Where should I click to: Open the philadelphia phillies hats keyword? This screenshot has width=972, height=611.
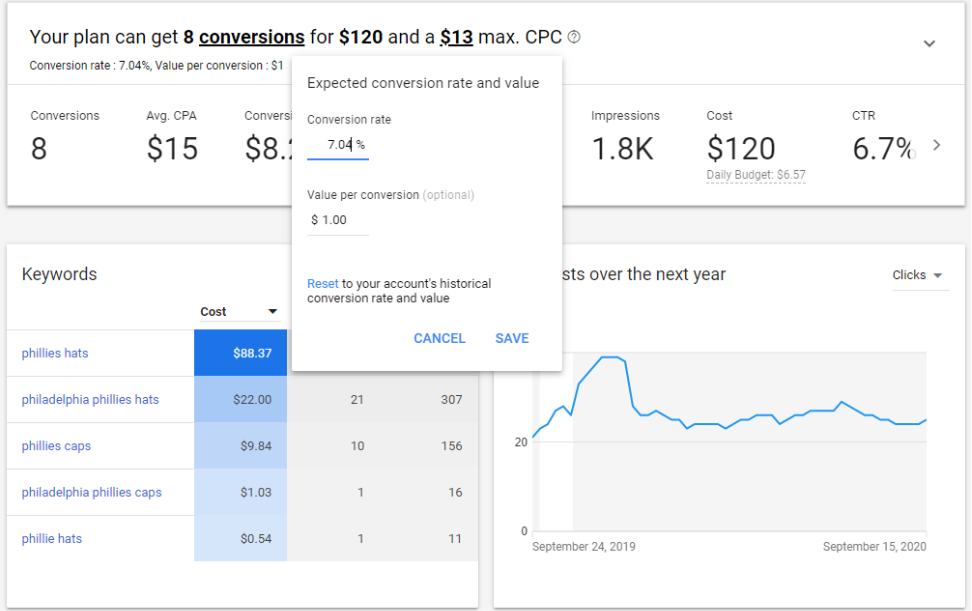(x=90, y=400)
